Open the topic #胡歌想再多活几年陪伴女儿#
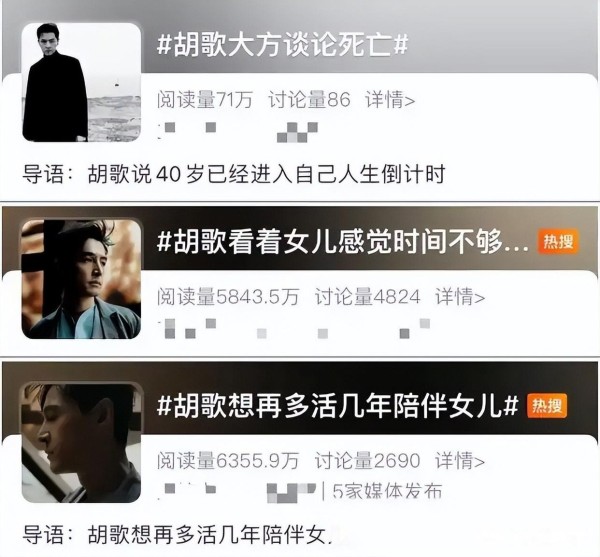600x557 pixels. 338,405
